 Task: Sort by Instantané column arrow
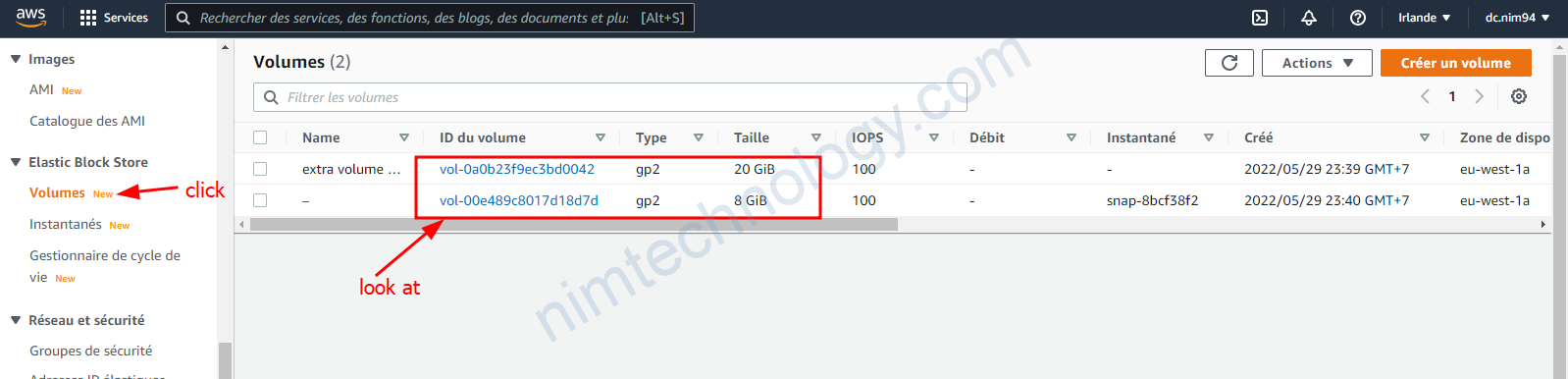[x=1209, y=137]
